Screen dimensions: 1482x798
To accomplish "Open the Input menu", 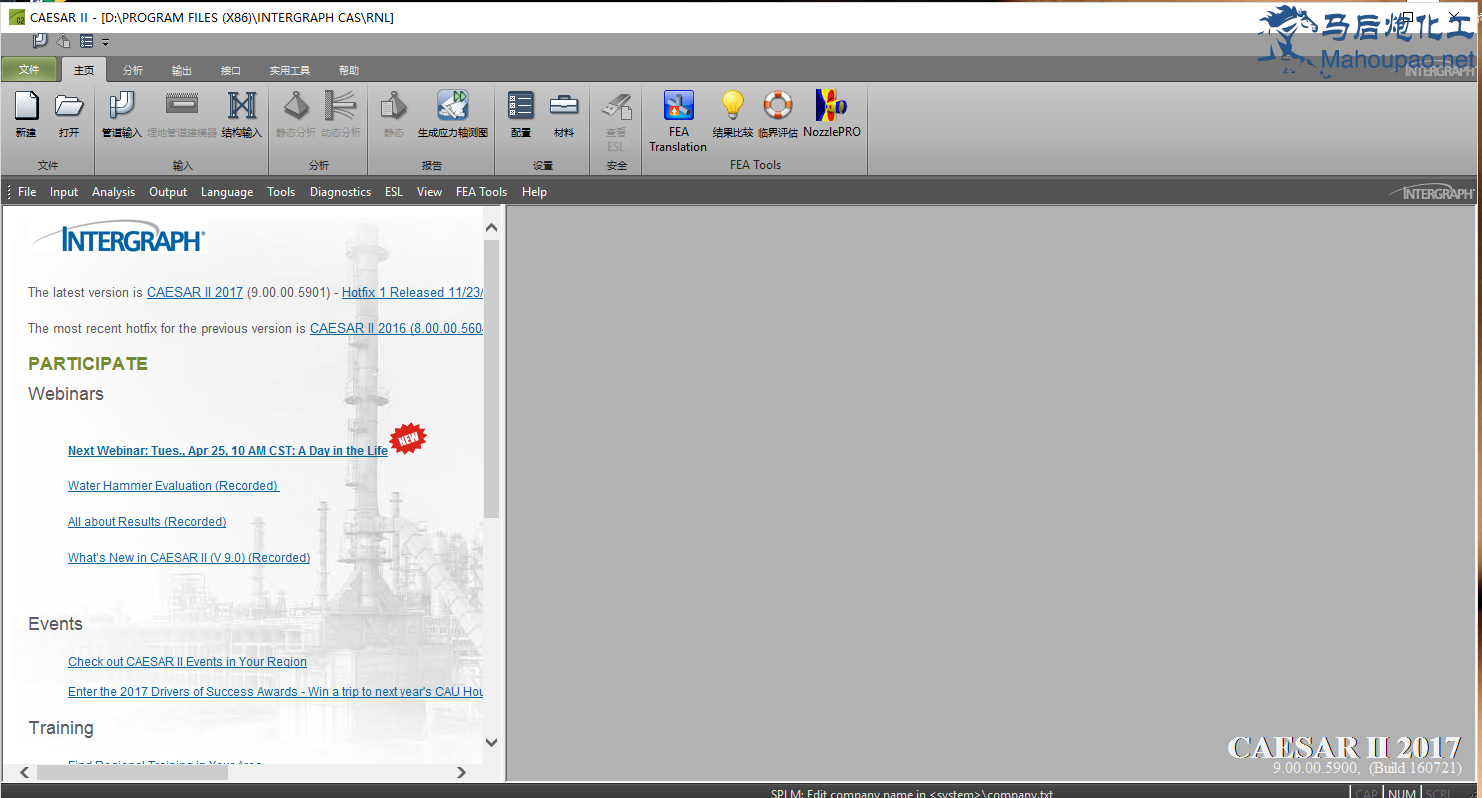I will 64,192.
